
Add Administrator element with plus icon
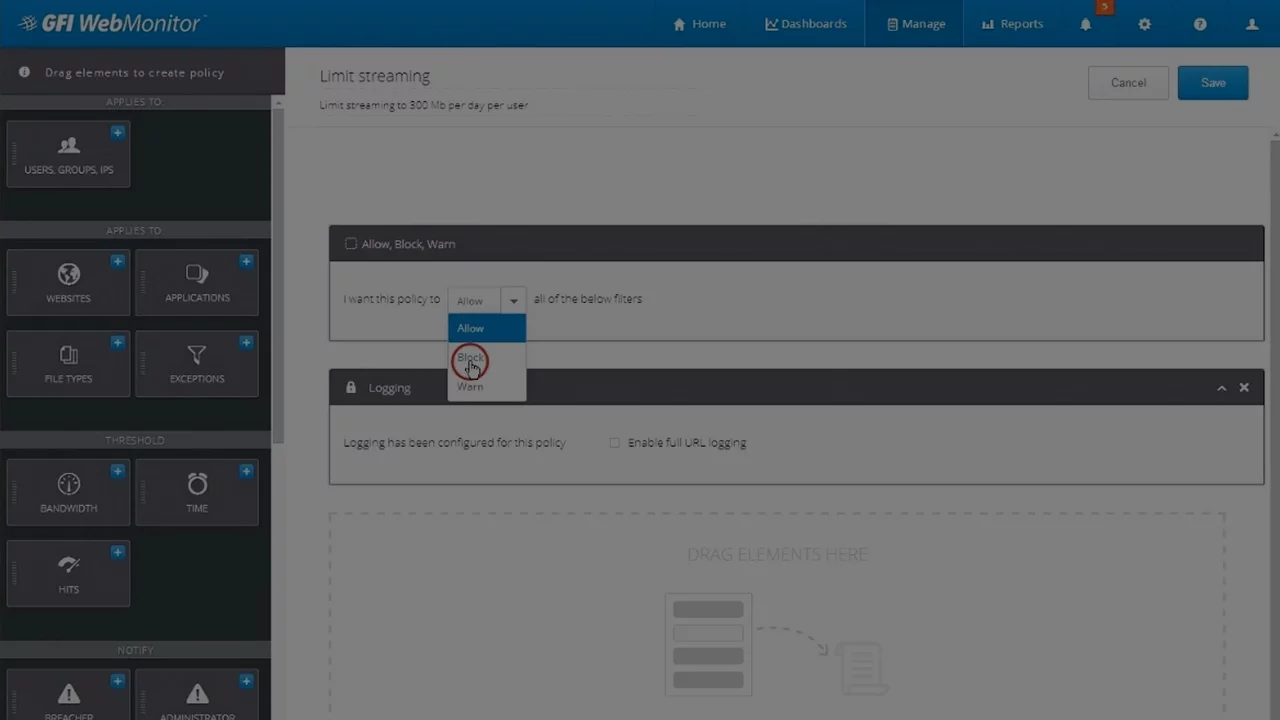pyautogui.click(x=246, y=681)
